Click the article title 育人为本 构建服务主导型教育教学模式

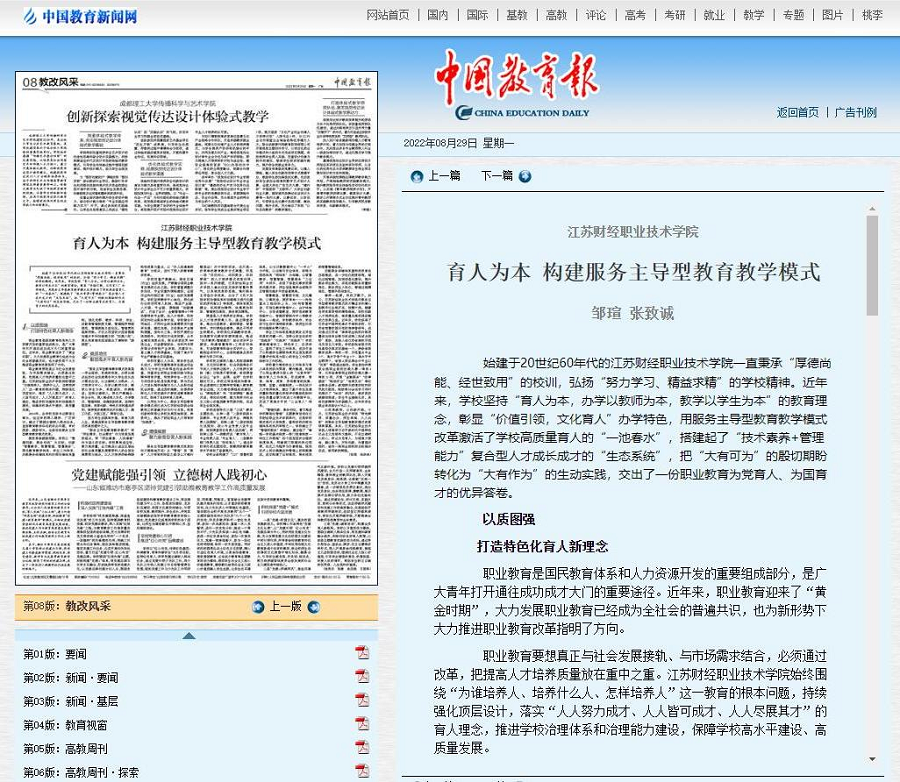coord(634,272)
